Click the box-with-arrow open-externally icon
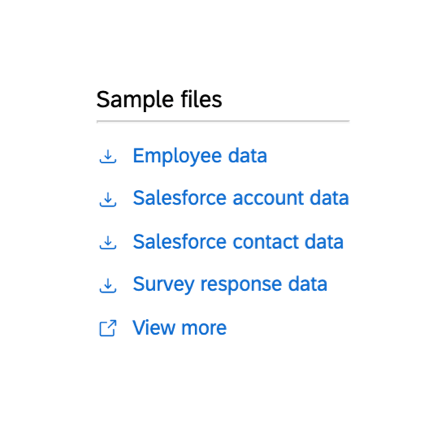This screenshot has width=425, height=425. [x=108, y=328]
